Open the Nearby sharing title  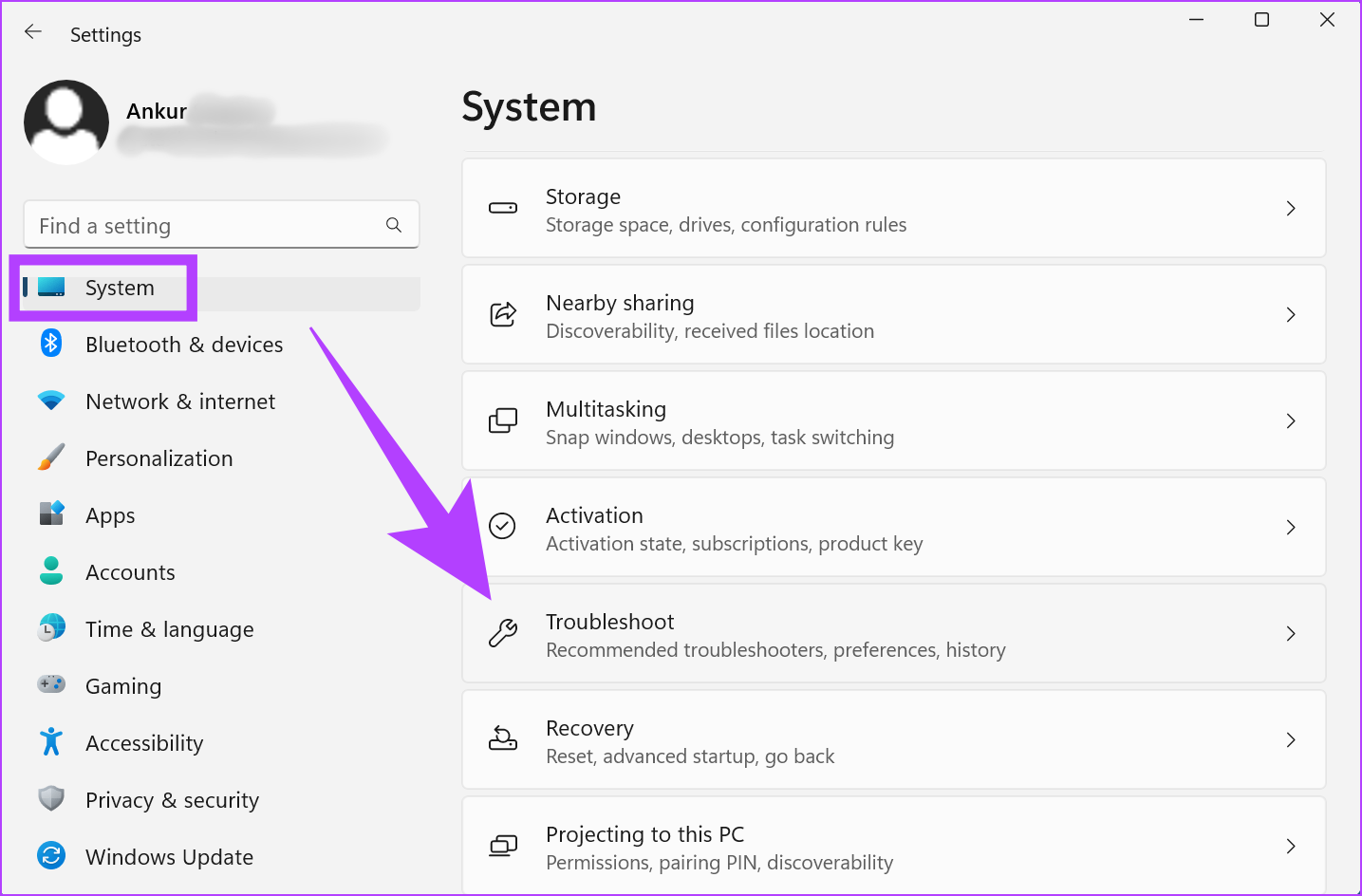coord(620,303)
